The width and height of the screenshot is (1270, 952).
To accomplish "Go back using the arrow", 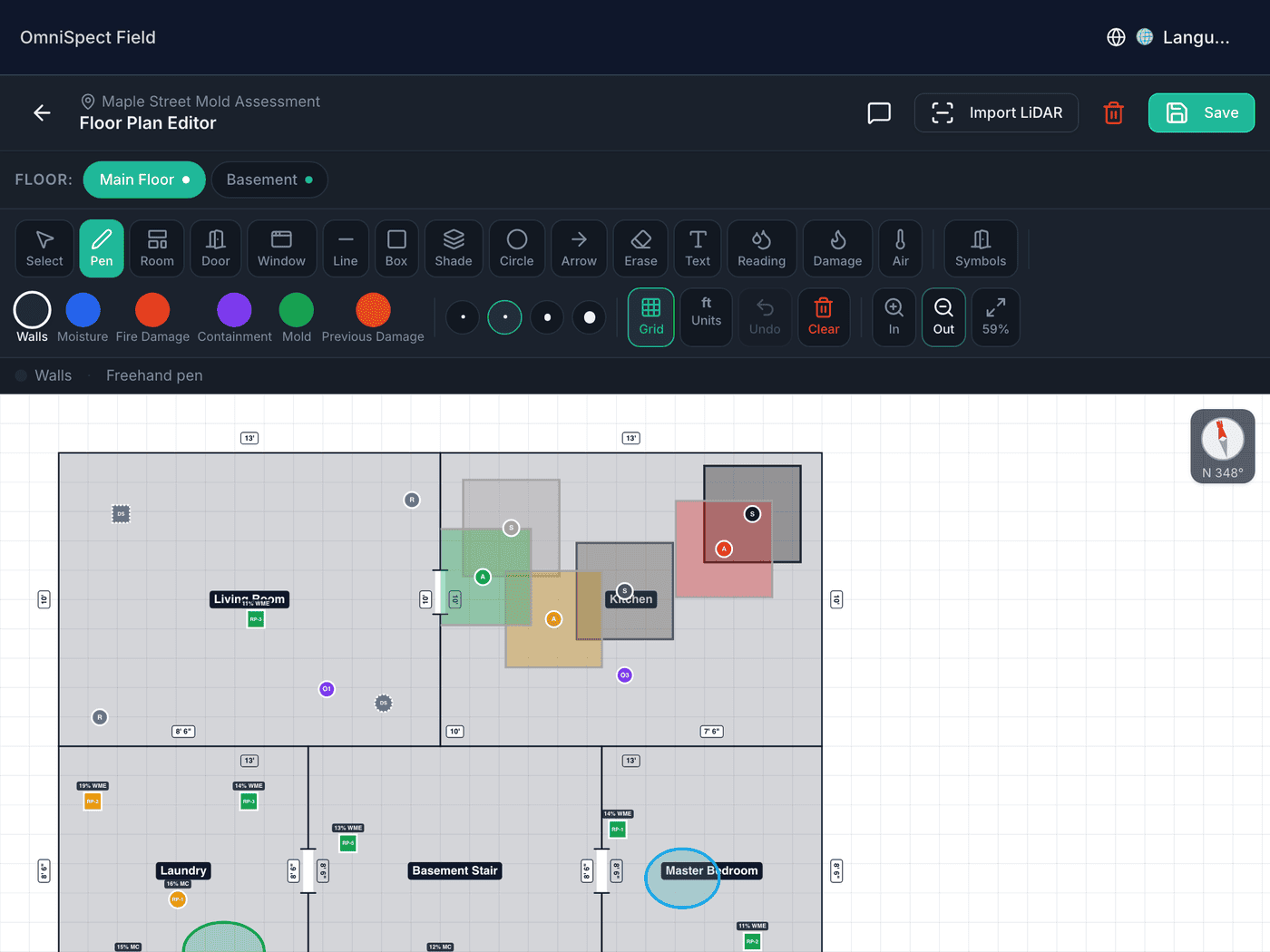I will tap(42, 112).
